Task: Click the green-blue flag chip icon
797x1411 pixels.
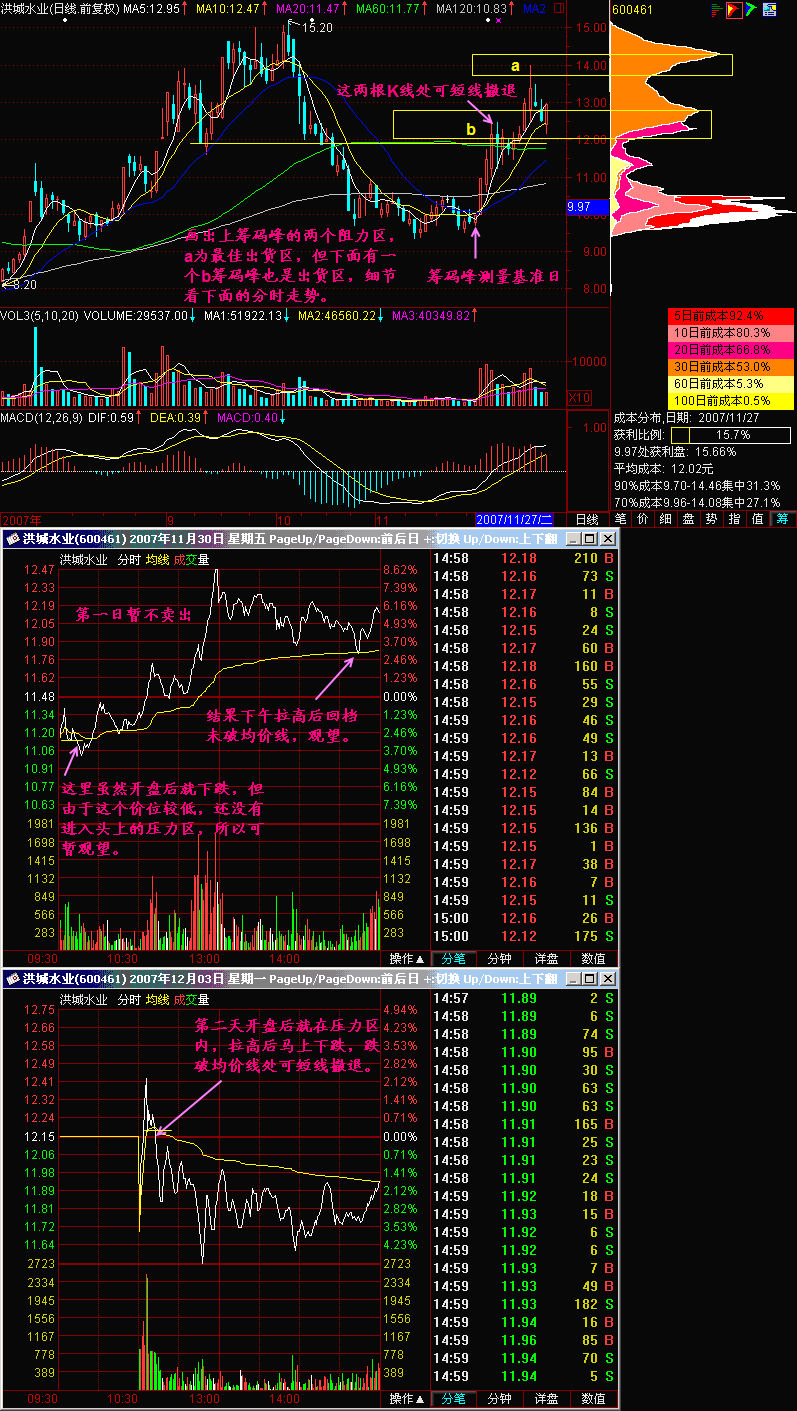Action: coord(752,11)
